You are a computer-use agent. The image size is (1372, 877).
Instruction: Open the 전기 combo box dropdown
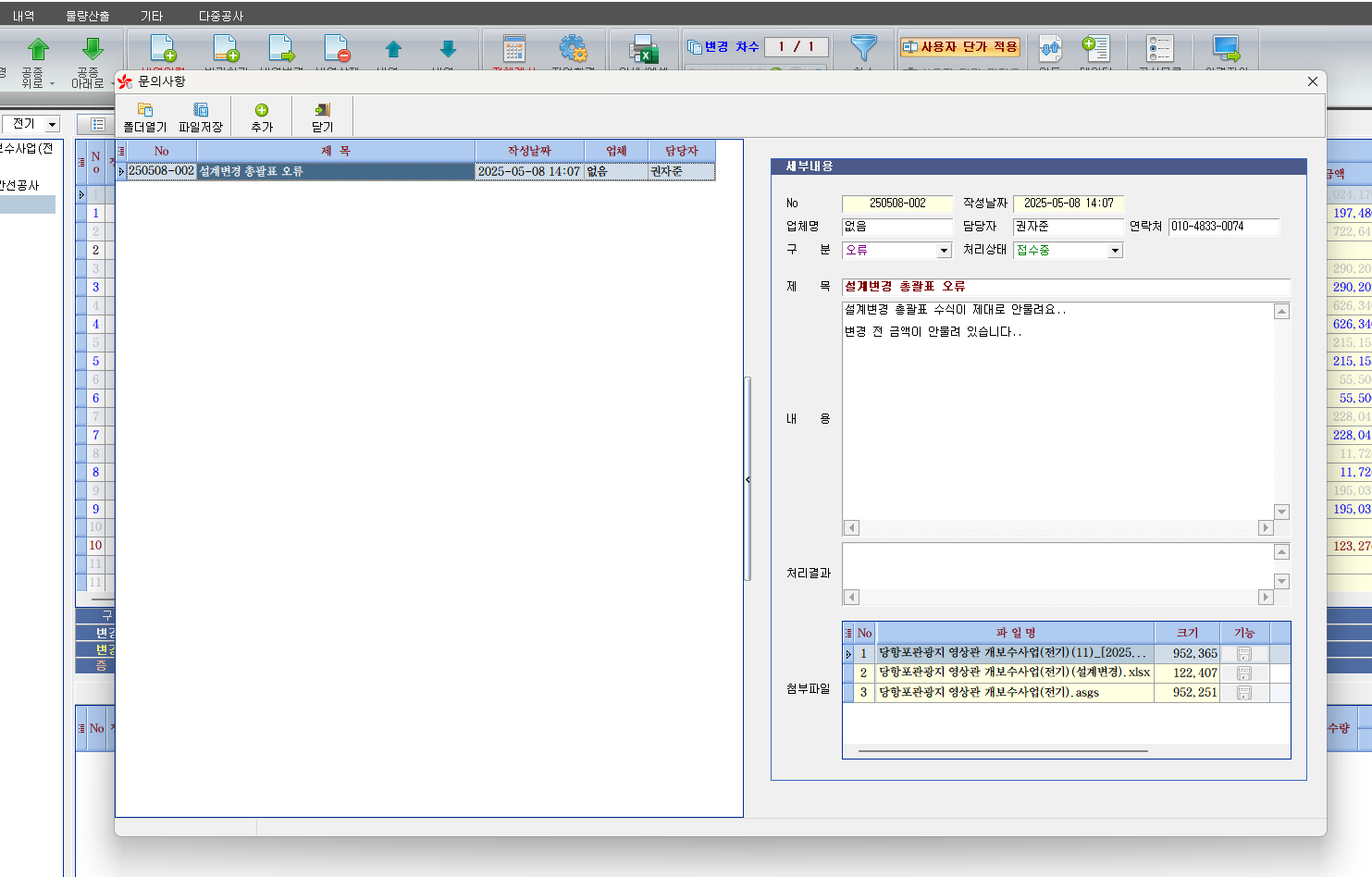(x=52, y=124)
